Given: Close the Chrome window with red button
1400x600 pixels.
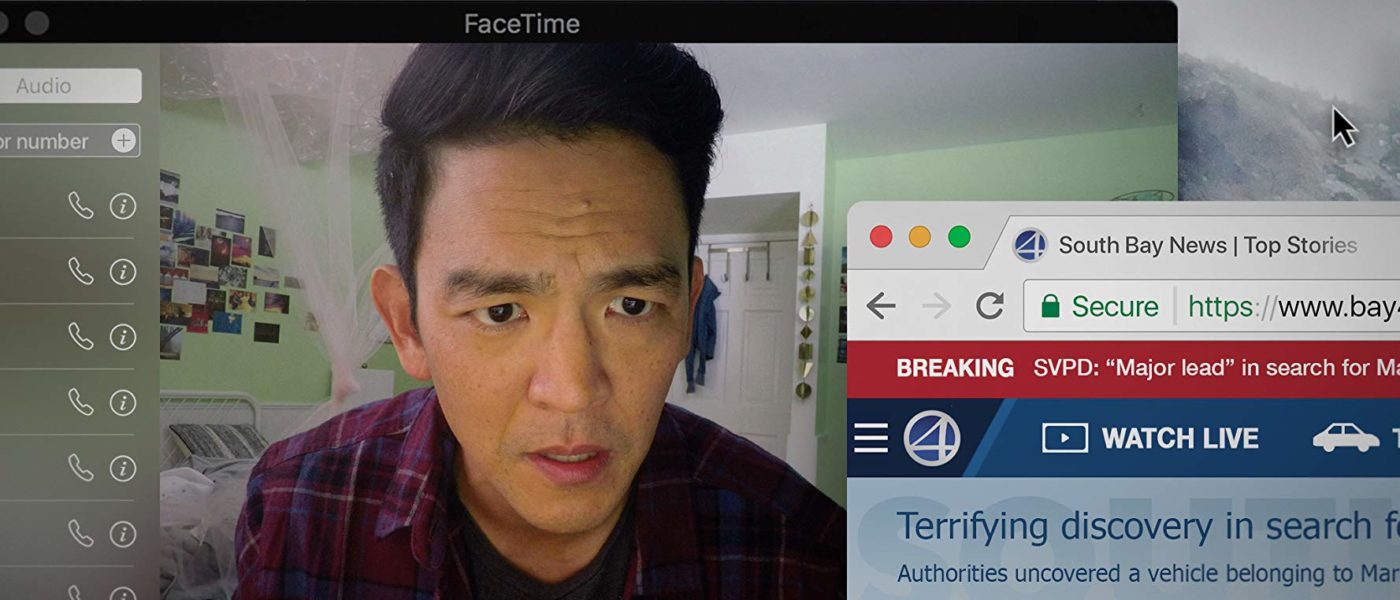Looking at the screenshot, I should pyautogui.click(x=881, y=237).
